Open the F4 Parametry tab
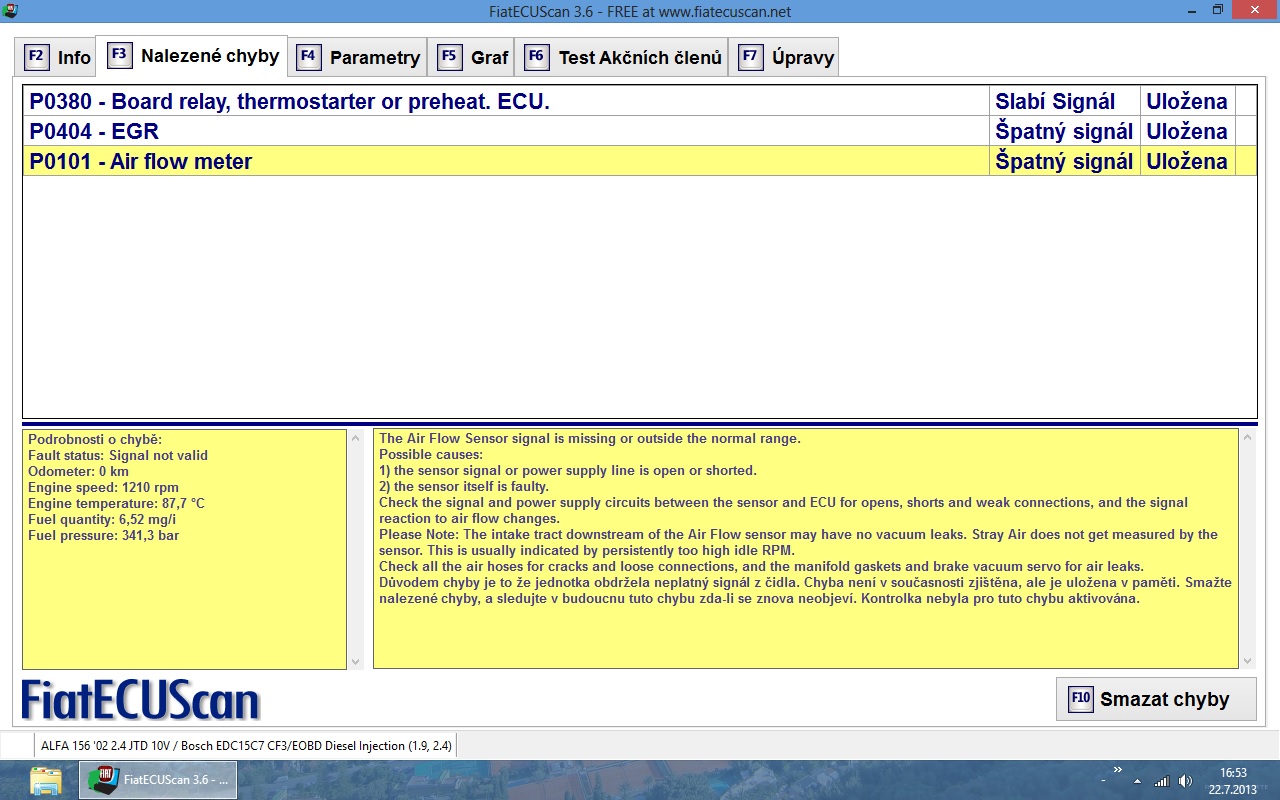 point(359,57)
